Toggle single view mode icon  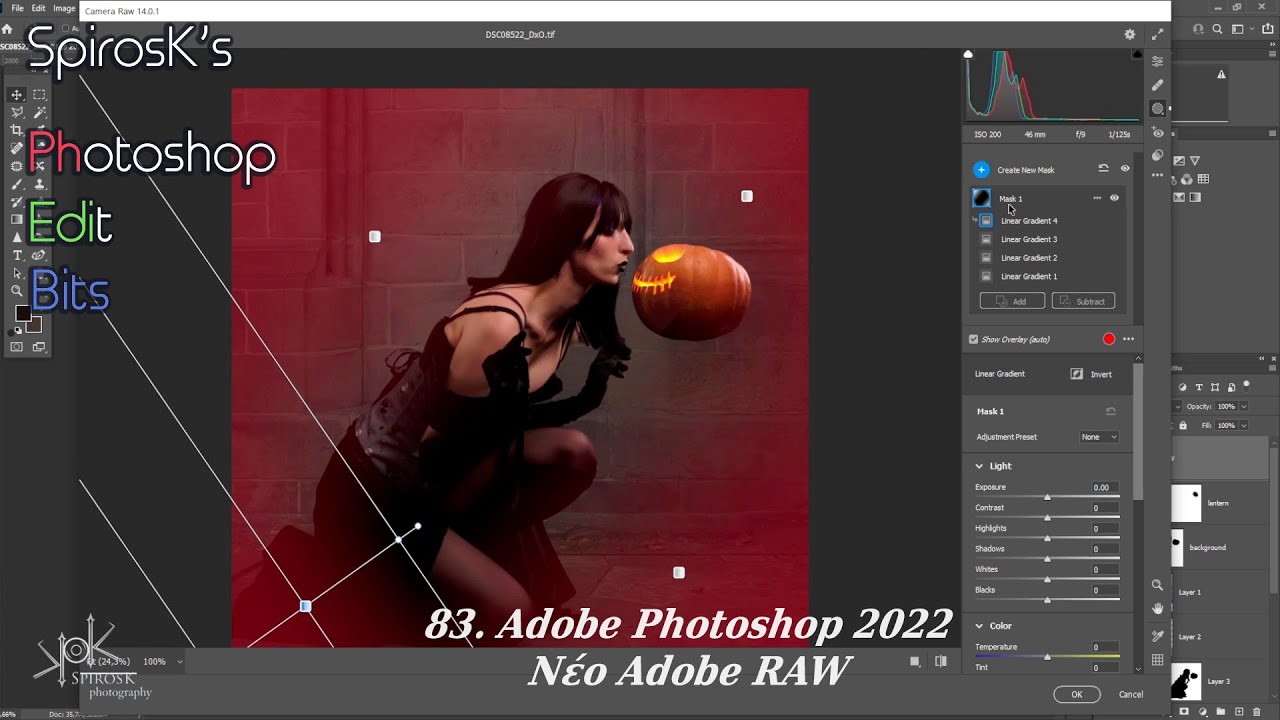pyautogui.click(x=914, y=661)
